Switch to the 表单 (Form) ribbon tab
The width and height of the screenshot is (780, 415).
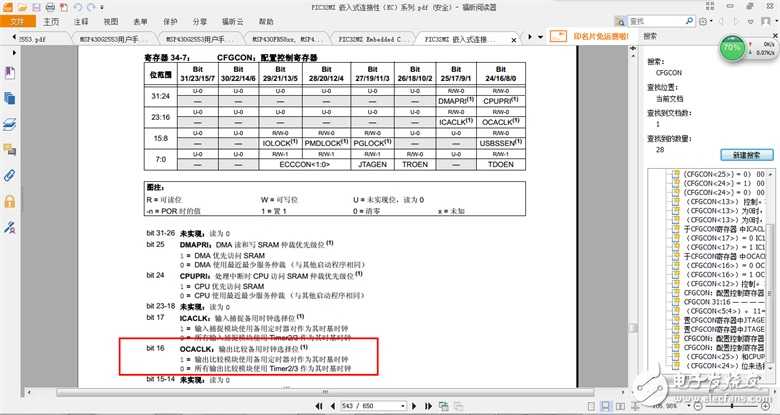pos(140,21)
